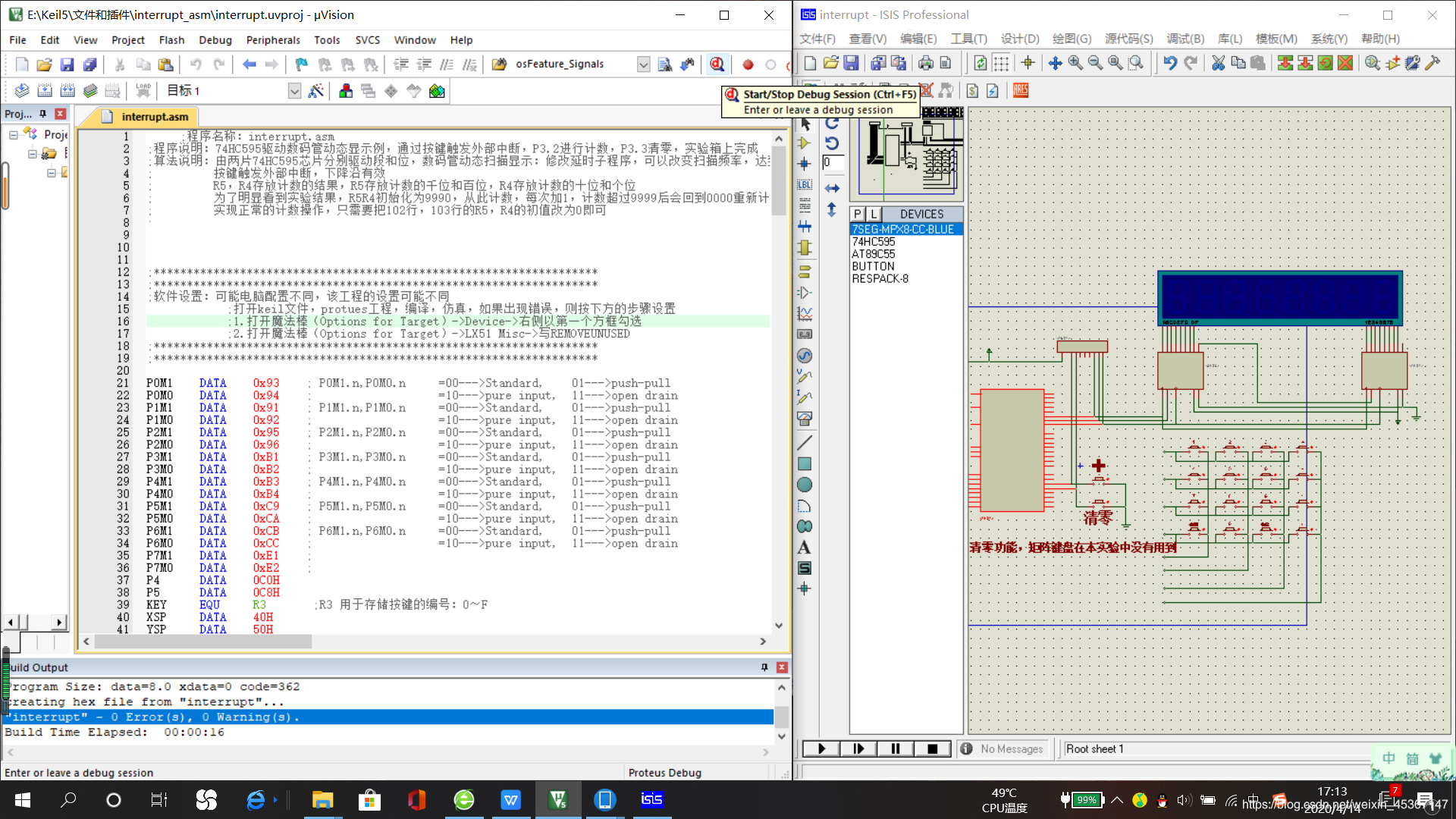Click Keil Save All icon

[x=89, y=64]
